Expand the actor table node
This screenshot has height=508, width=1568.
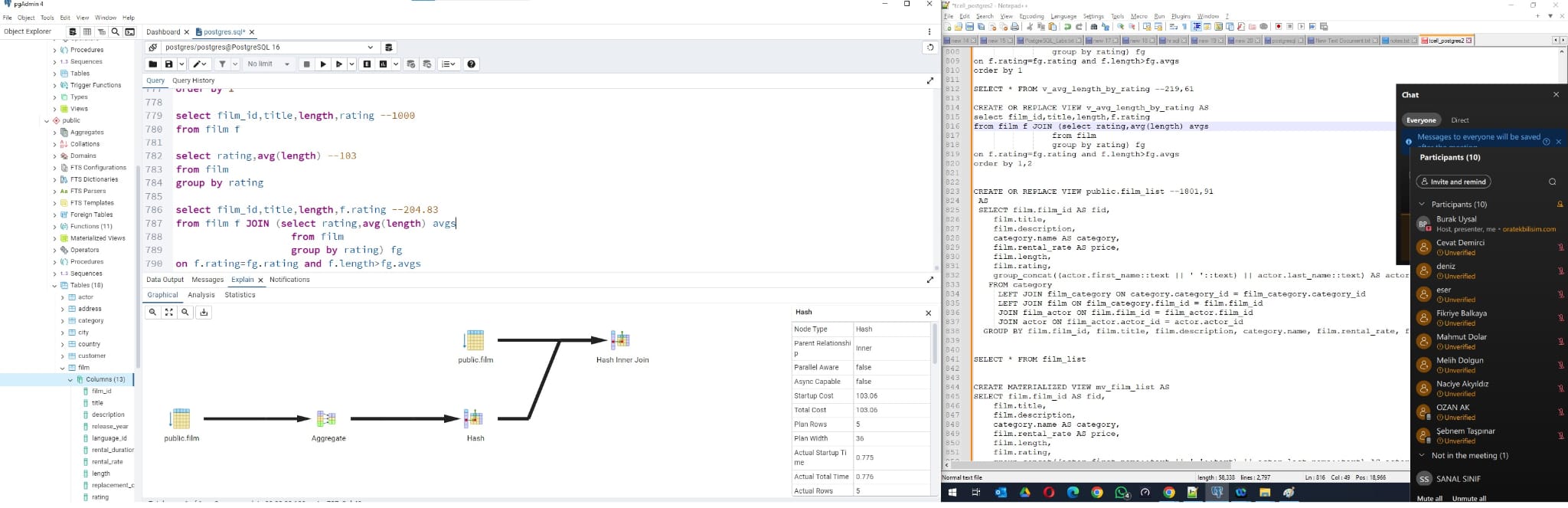coord(63,297)
